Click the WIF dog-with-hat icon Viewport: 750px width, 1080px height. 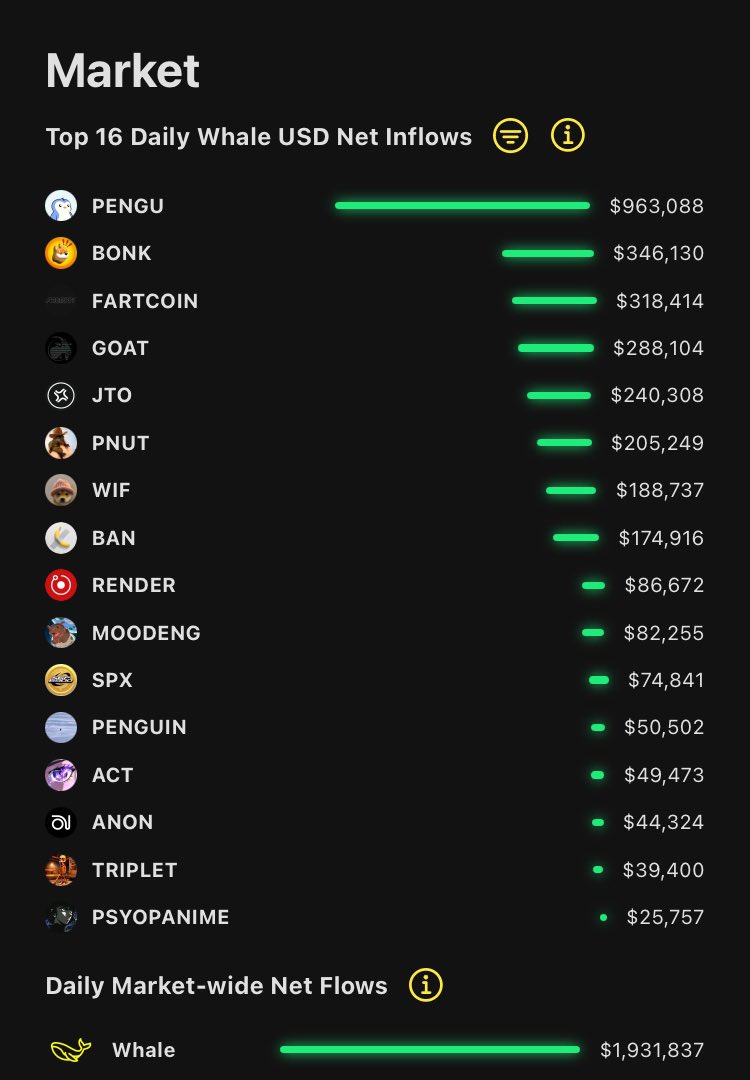pyautogui.click(x=61, y=490)
